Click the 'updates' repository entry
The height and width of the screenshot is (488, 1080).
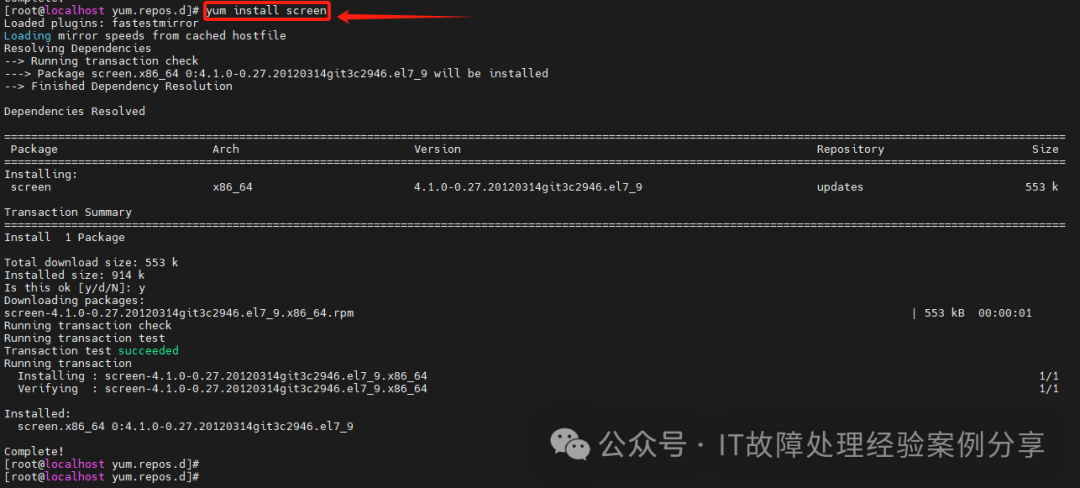840,187
